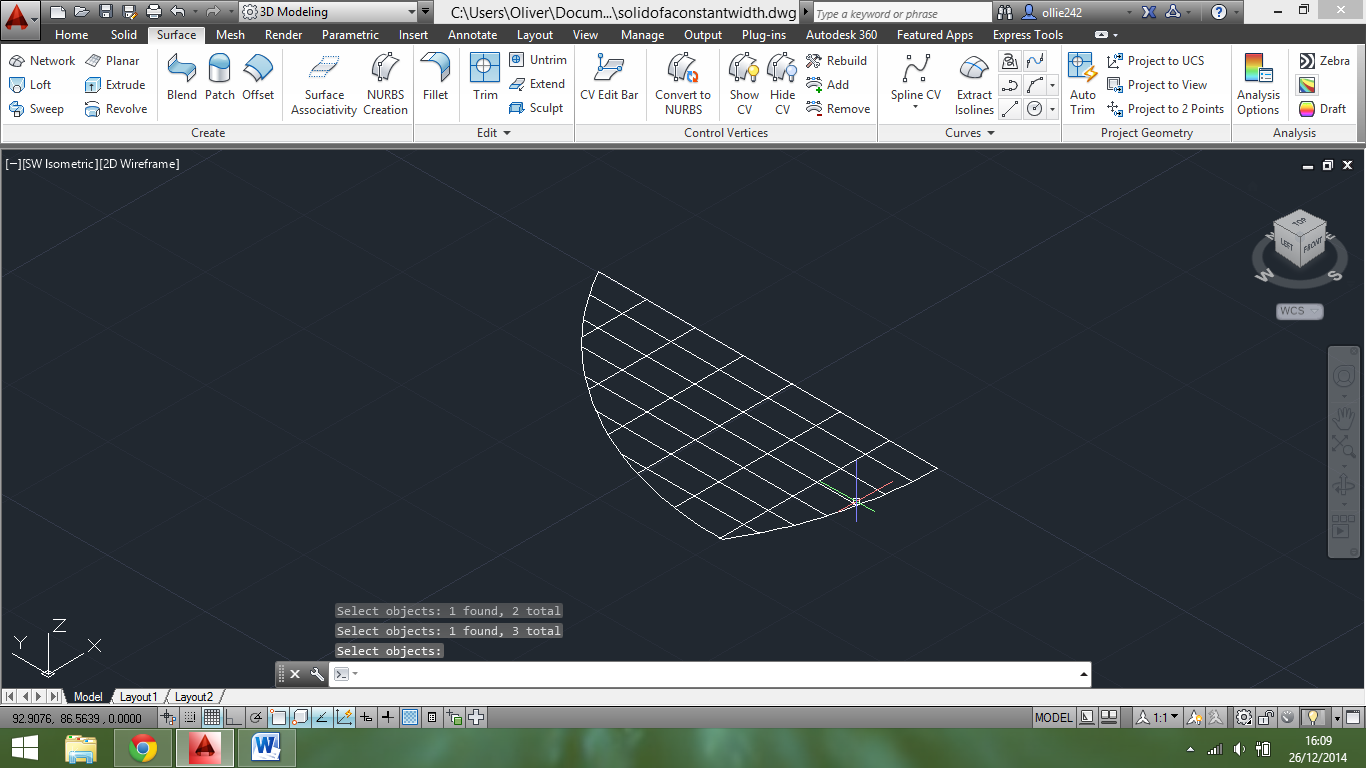Choose the surface Trim tool
This screenshot has height=768, width=1366.
click(485, 78)
